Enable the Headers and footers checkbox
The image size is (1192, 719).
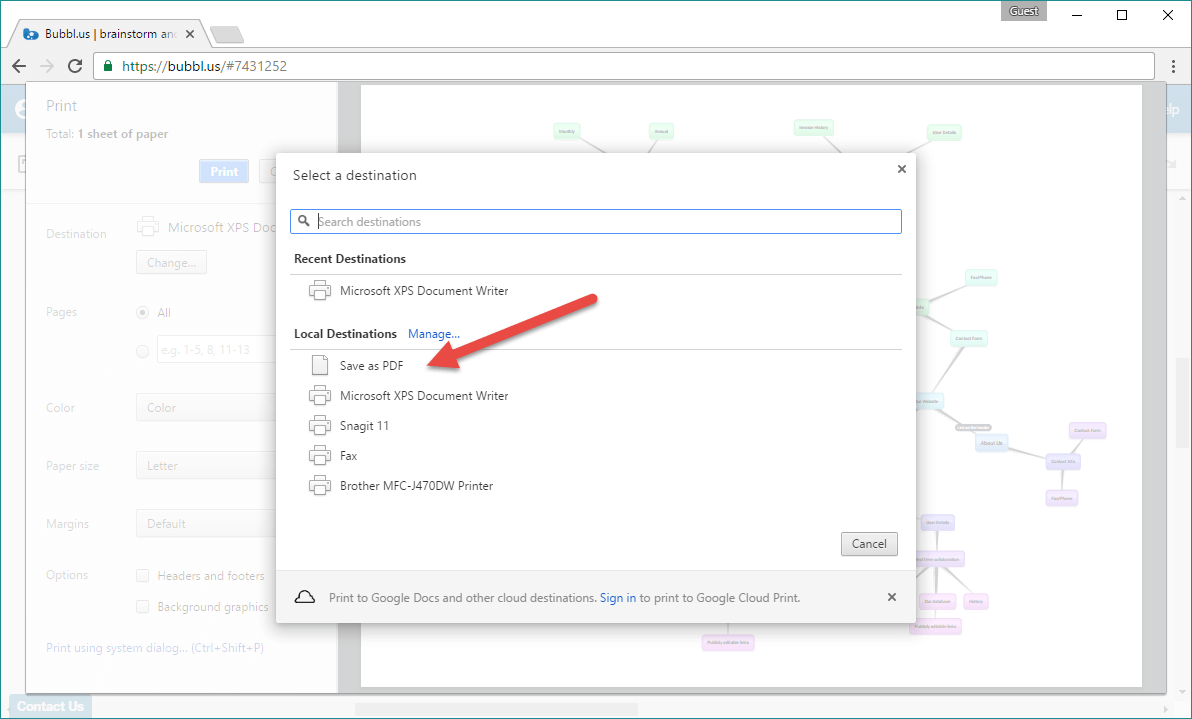pos(142,576)
